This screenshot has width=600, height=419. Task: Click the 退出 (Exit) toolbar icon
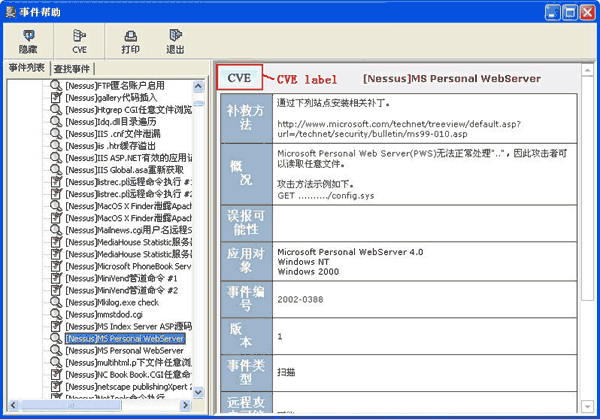(175, 40)
